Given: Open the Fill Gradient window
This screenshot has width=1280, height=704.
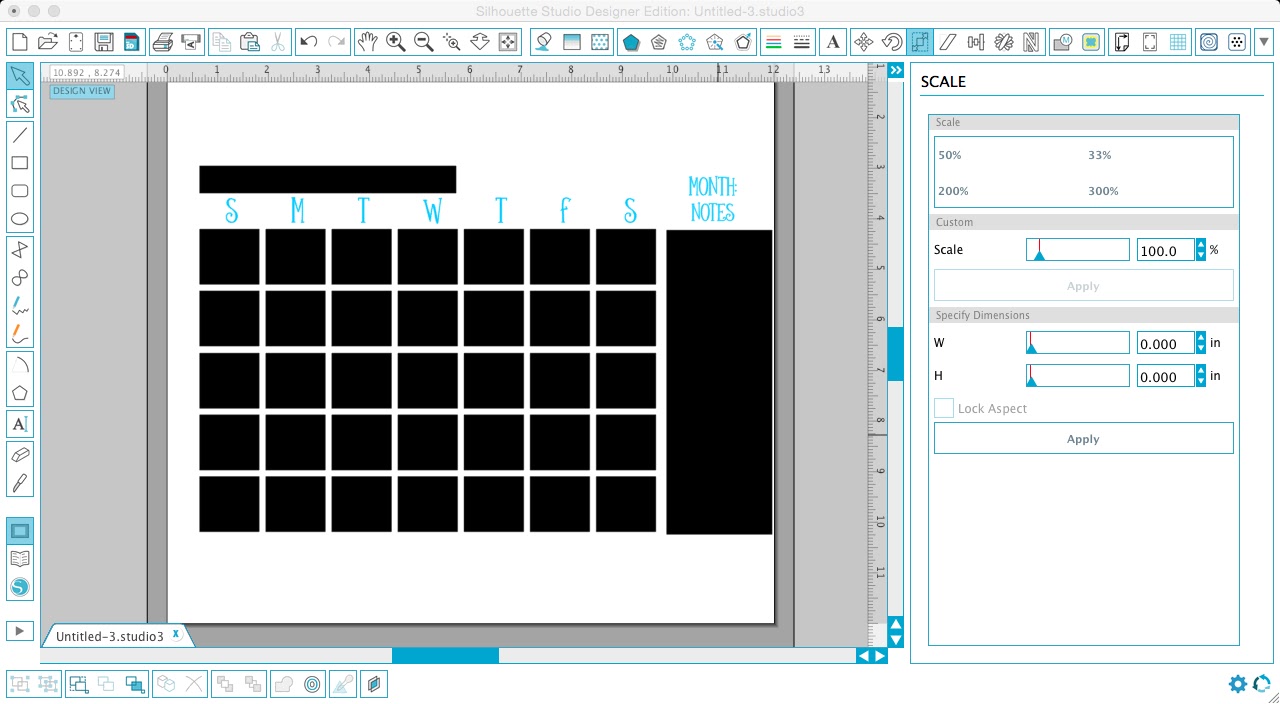Looking at the screenshot, I should (x=572, y=42).
